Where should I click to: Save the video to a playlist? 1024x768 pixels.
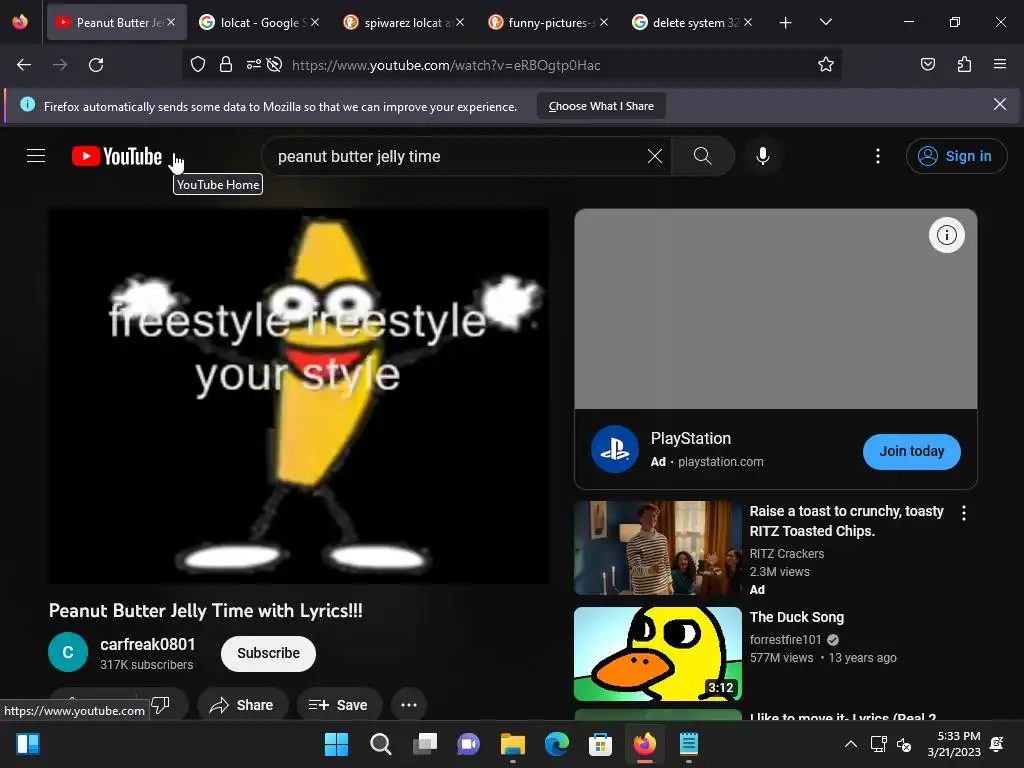click(x=338, y=705)
